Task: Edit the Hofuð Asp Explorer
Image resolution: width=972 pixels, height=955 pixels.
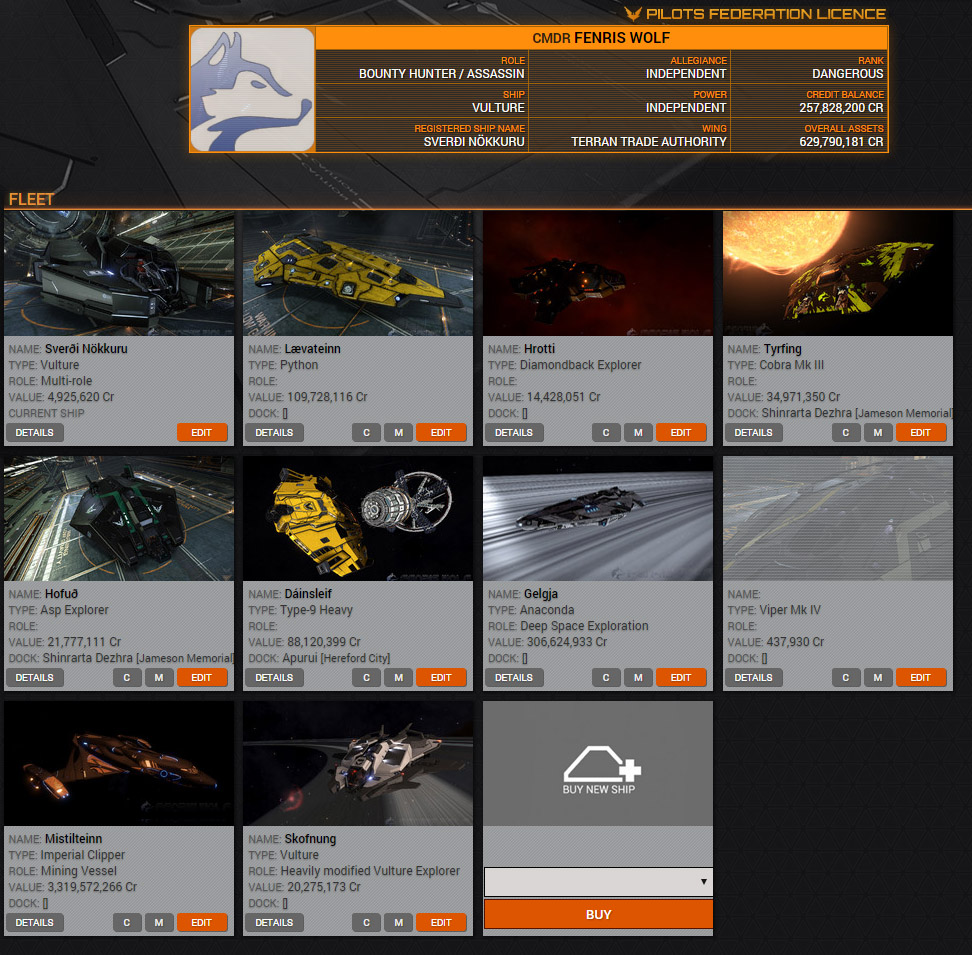Action: [x=202, y=677]
